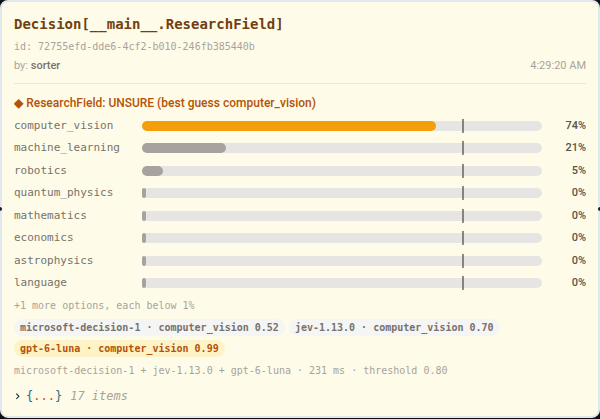Click the robotics row label

[40, 170]
